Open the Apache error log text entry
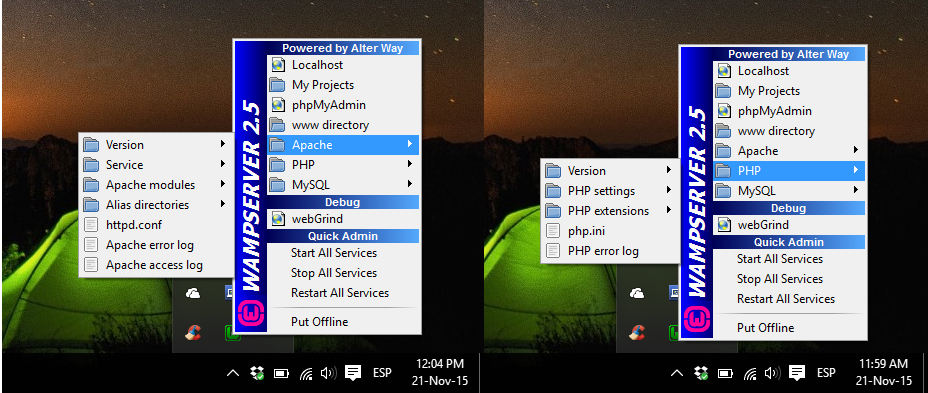 pyautogui.click(x=150, y=245)
